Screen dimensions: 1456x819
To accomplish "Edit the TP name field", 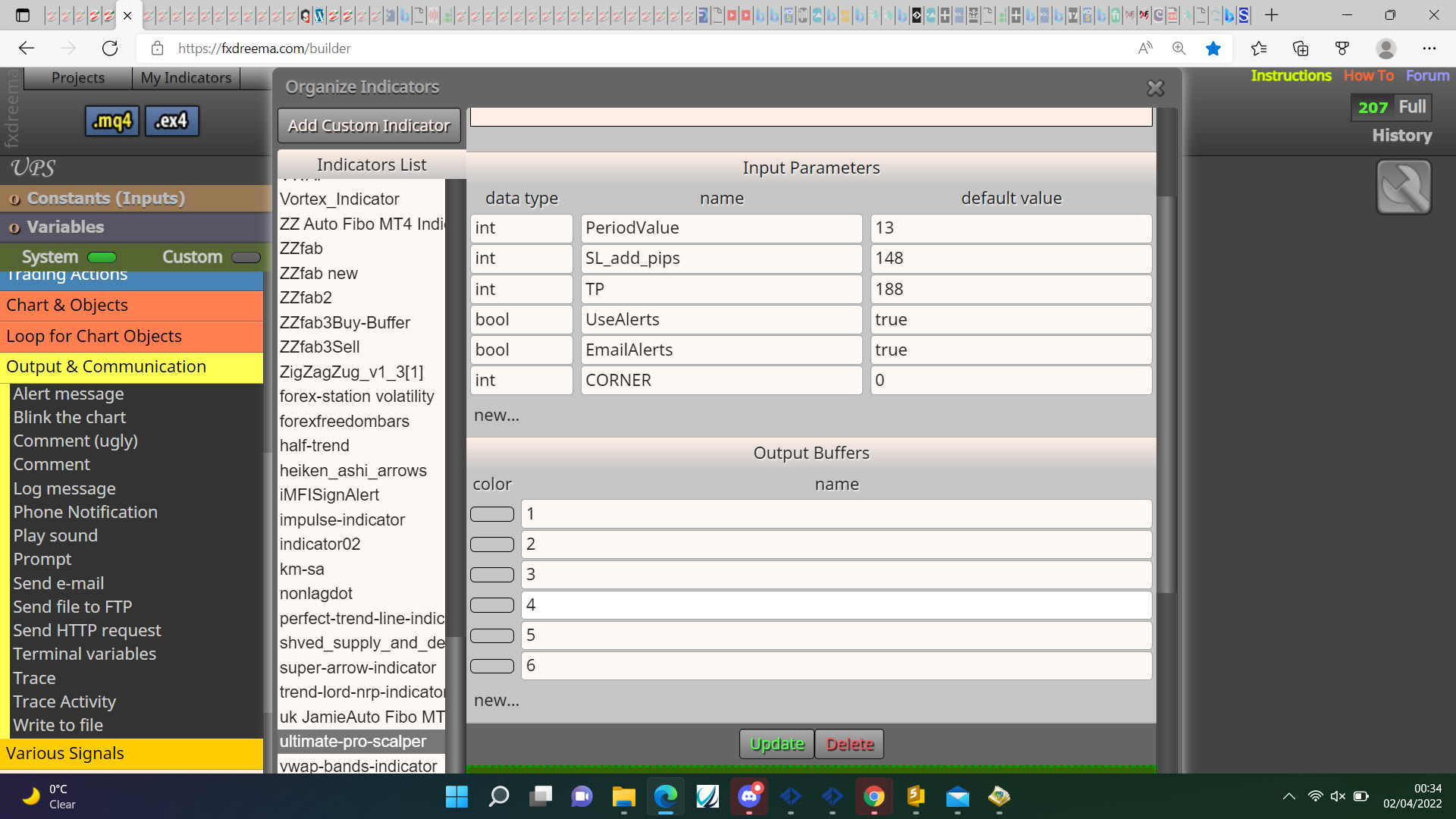I will 721,290.
